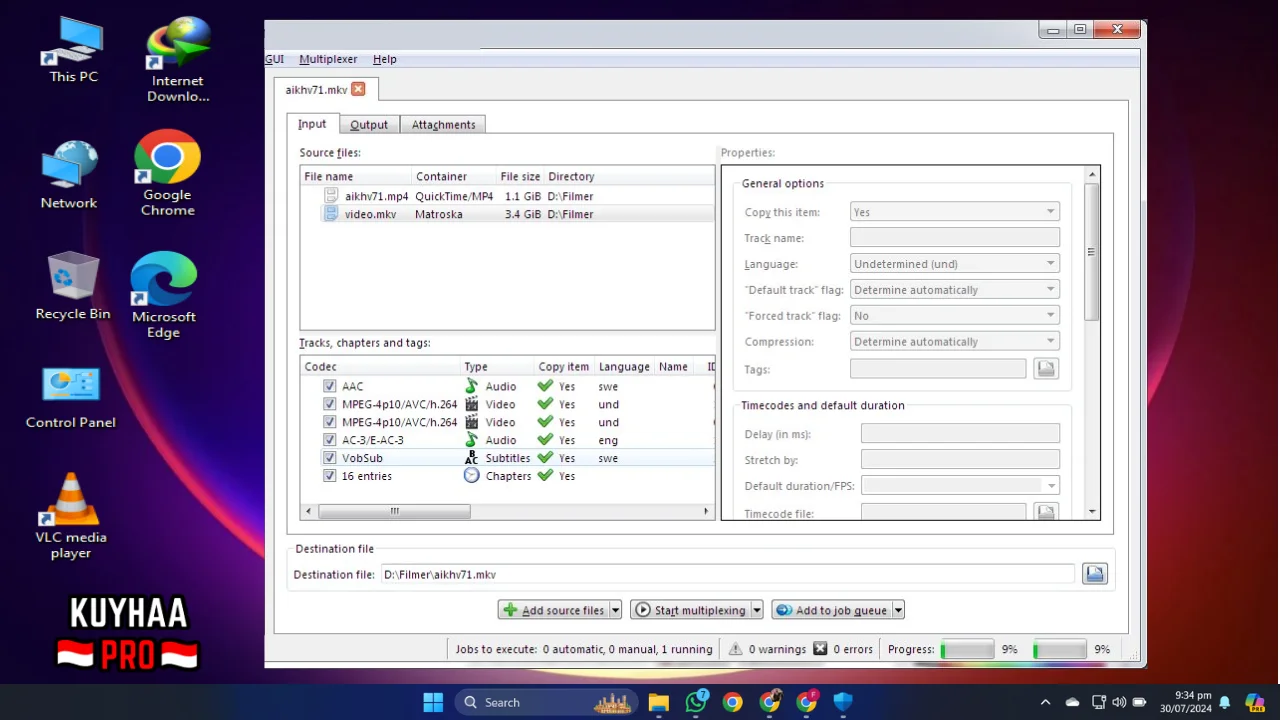
Task: Click the audio note icon in AAC row
Action: (x=472, y=386)
